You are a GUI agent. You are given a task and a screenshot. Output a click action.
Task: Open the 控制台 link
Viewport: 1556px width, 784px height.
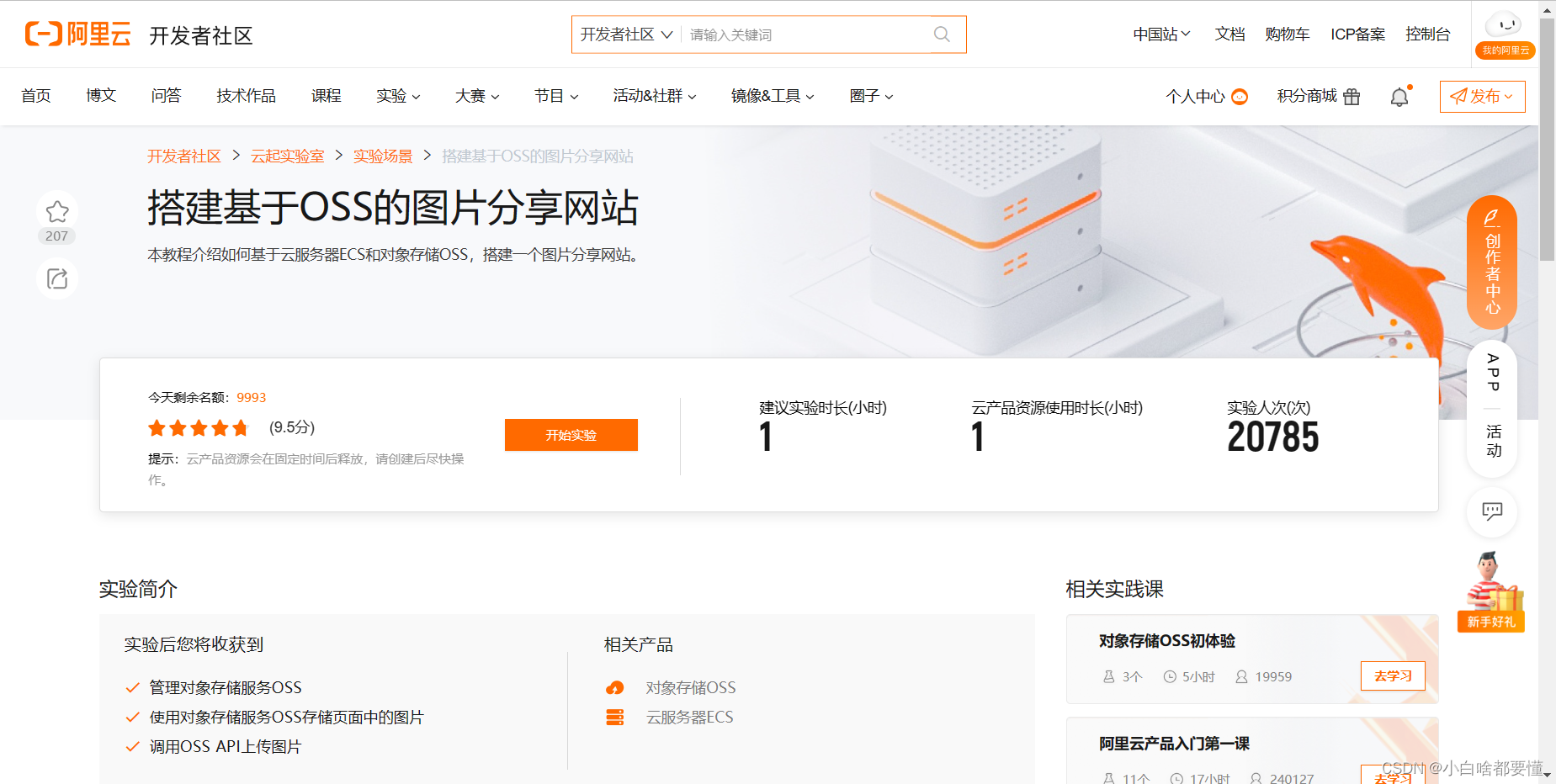point(1428,34)
